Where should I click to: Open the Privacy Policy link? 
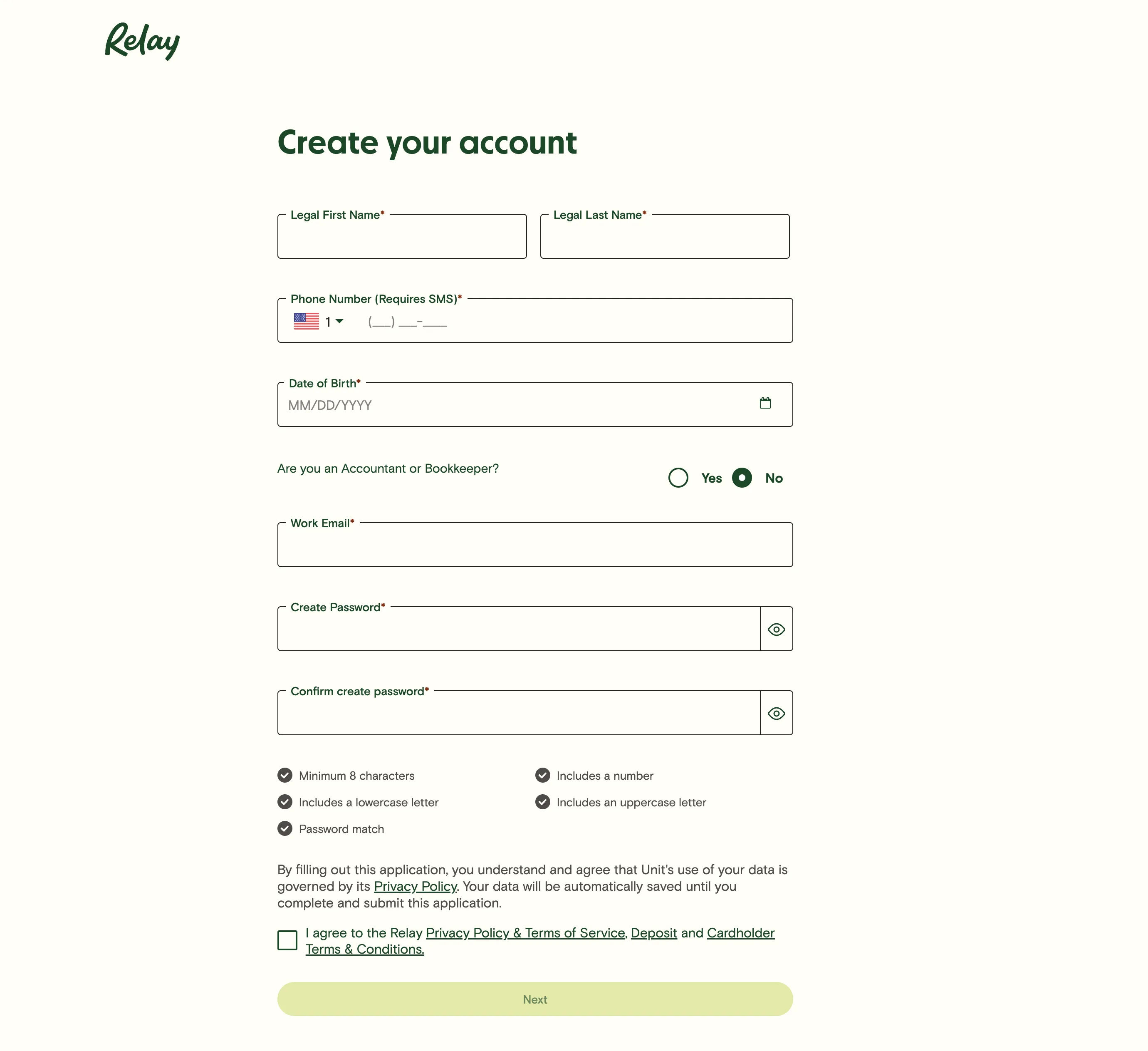(415, 887)
